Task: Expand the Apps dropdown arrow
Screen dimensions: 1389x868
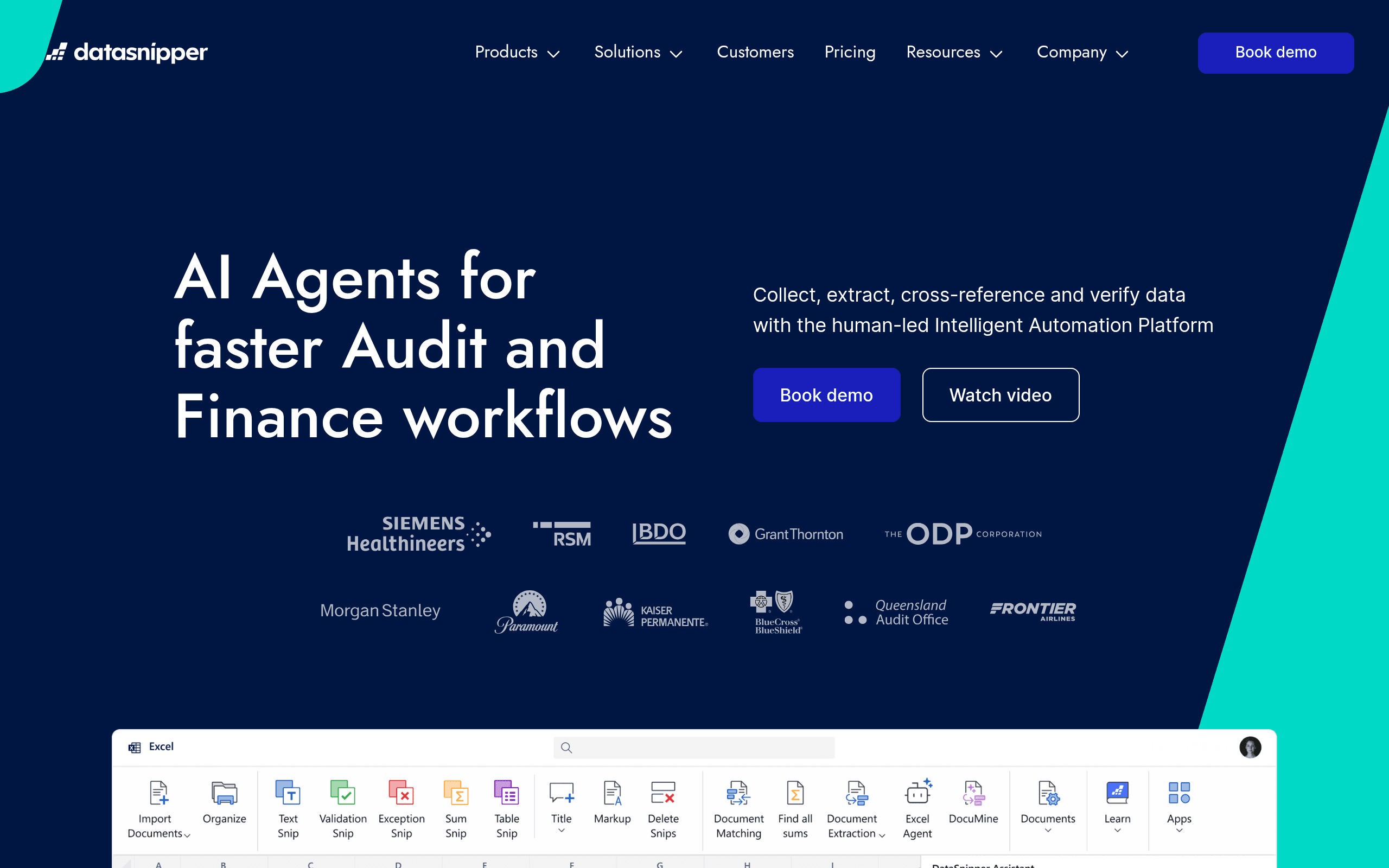Action: [1179, 830]
